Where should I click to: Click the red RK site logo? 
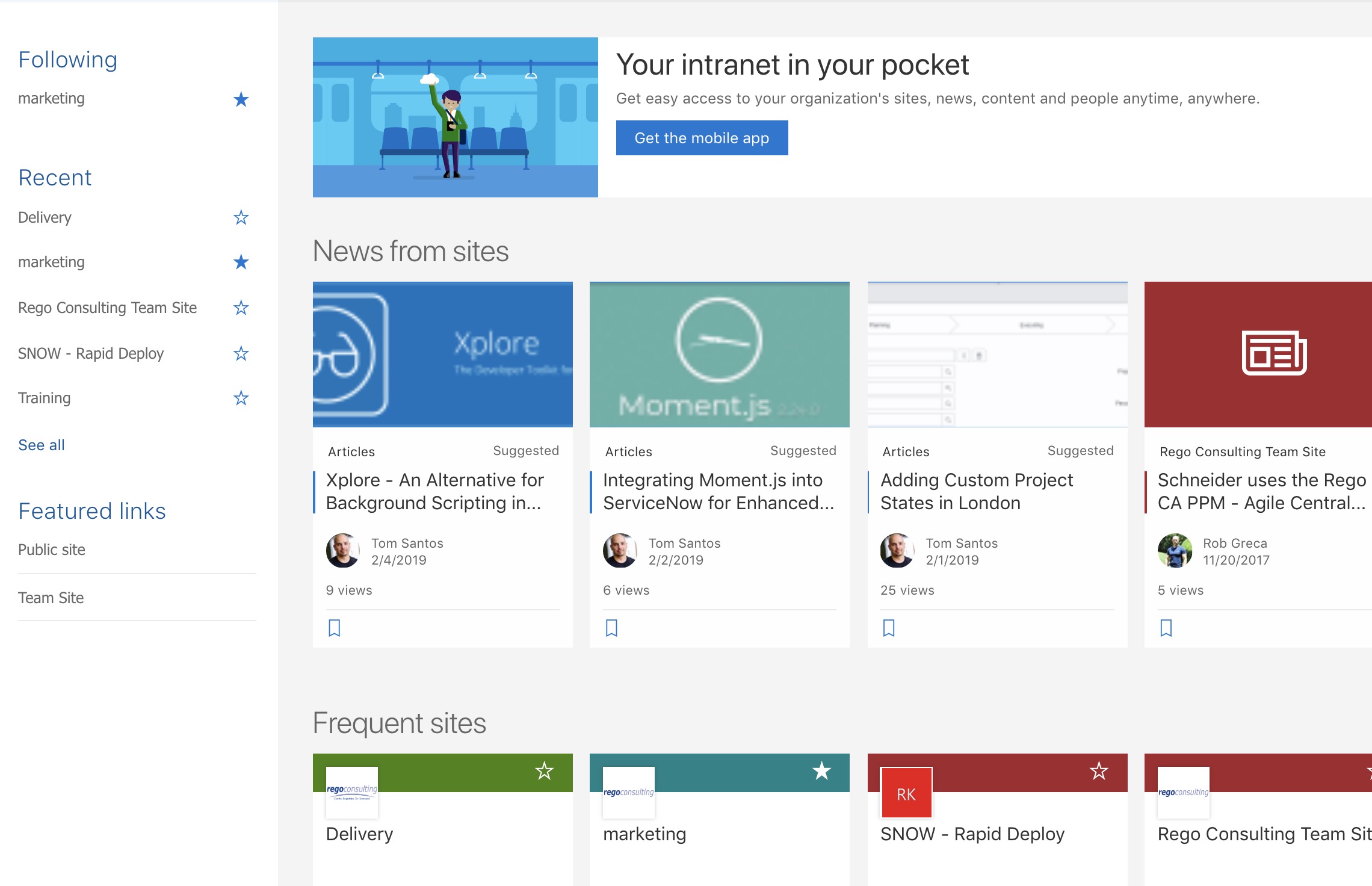(x=906, y=793)
